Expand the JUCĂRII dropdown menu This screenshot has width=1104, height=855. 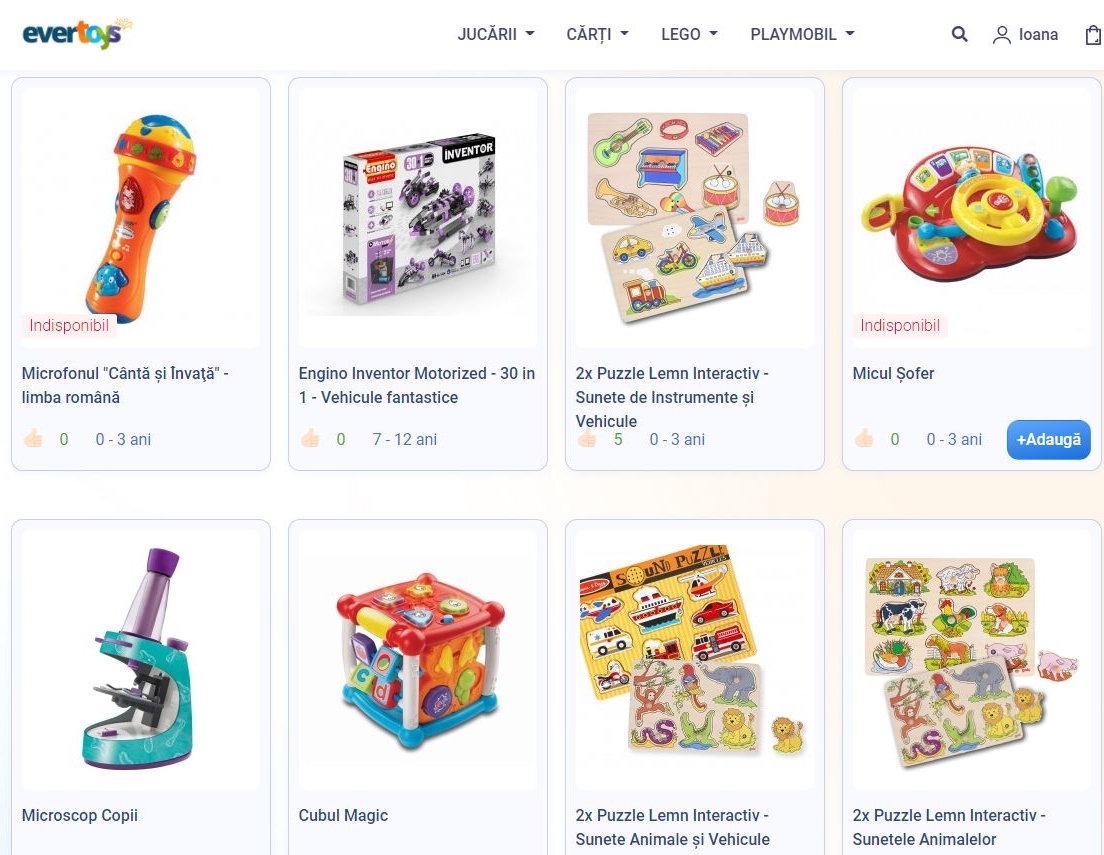pyautogui.click(x=496, y=35)
